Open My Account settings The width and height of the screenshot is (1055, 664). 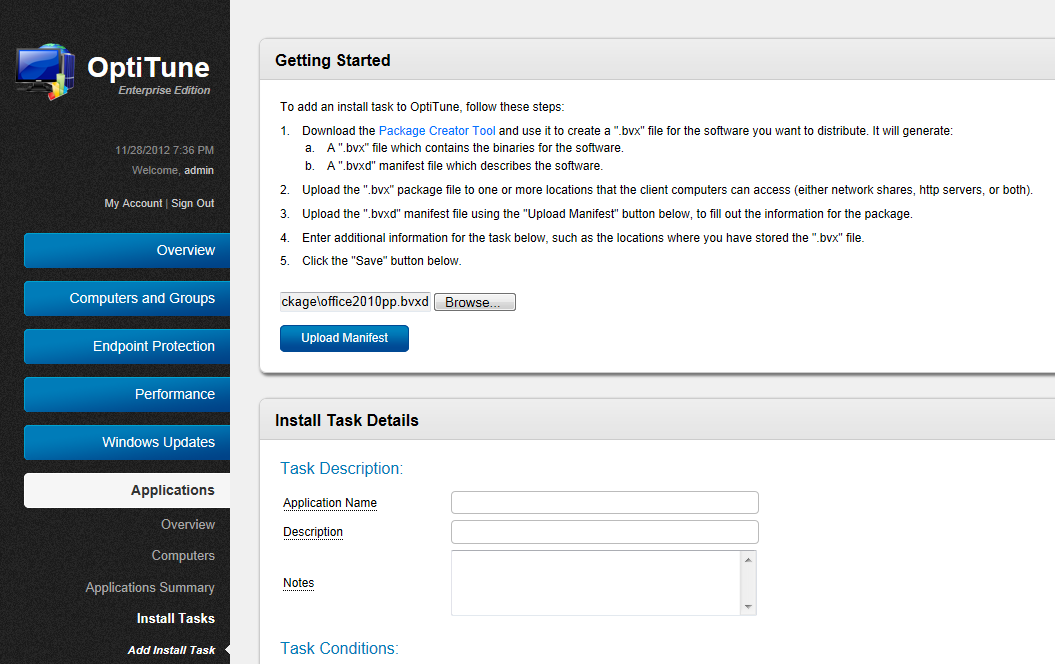[x=132, y=203]
